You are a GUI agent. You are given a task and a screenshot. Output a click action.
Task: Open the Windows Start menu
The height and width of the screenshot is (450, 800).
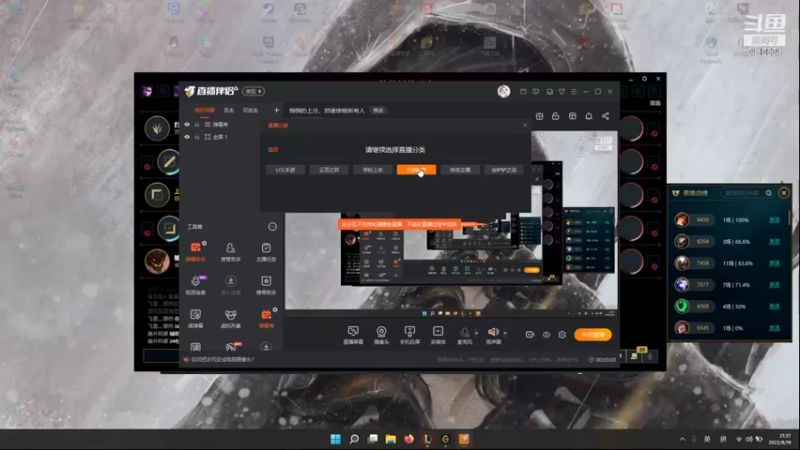[x=335, y=439]
